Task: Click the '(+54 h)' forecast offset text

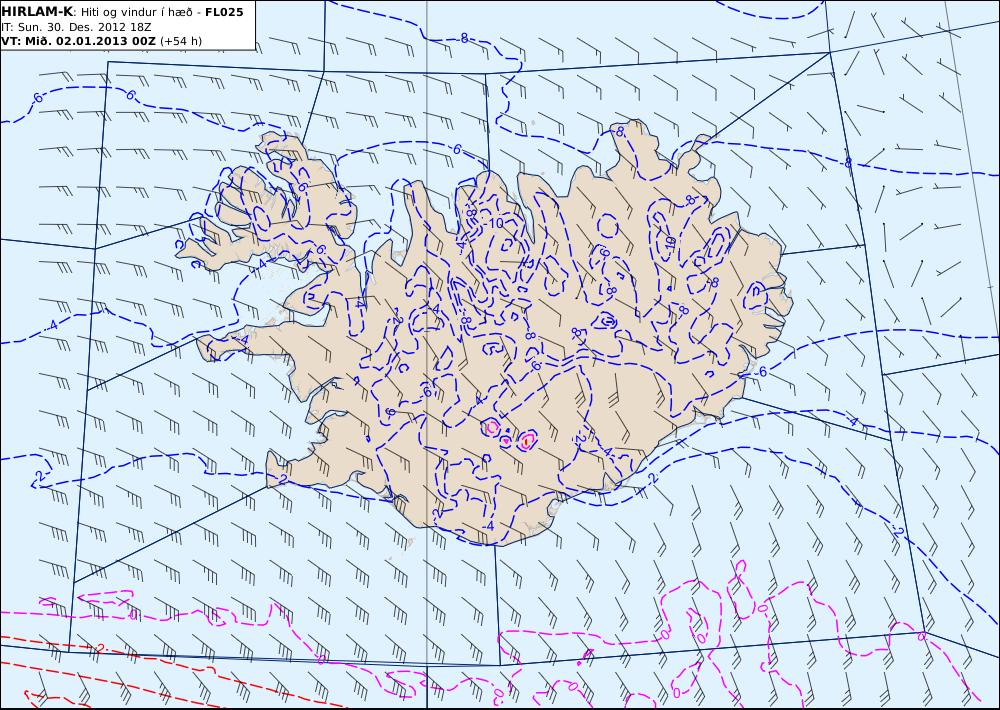Action: pyautogui.click(x=180, y=41)
